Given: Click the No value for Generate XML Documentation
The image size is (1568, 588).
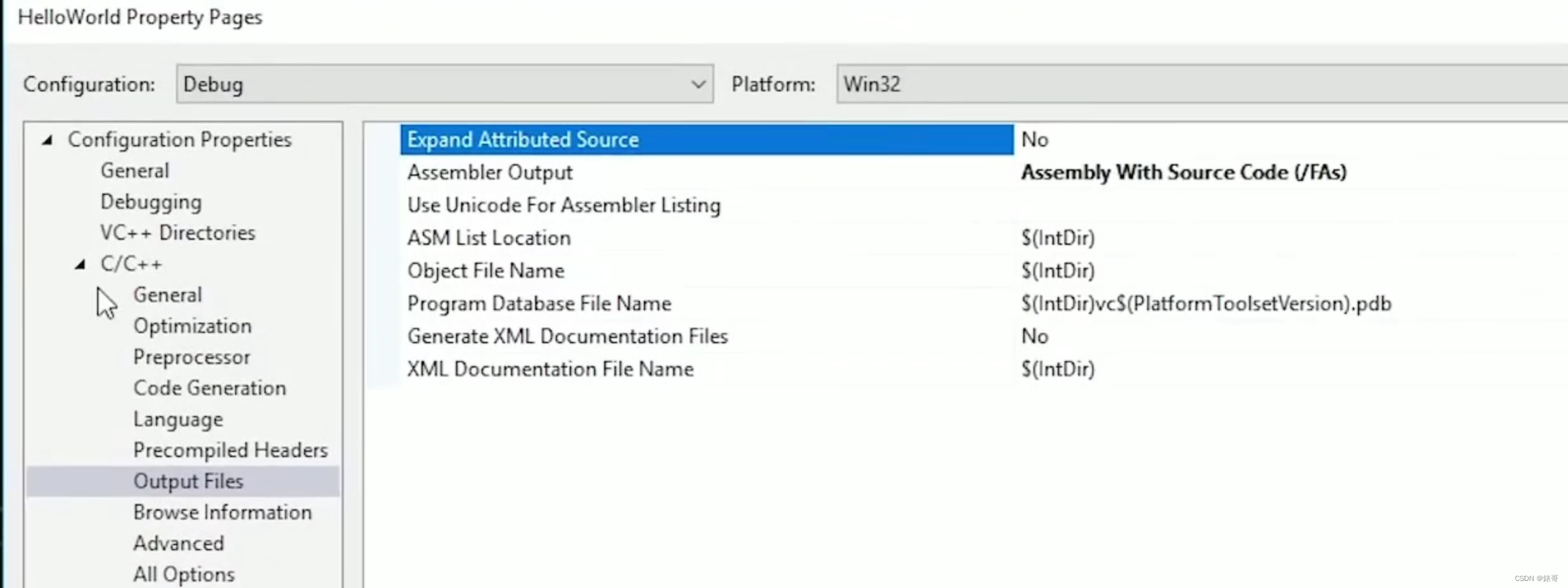Looking at the screenshot, I should click(x=1035, y=336).
